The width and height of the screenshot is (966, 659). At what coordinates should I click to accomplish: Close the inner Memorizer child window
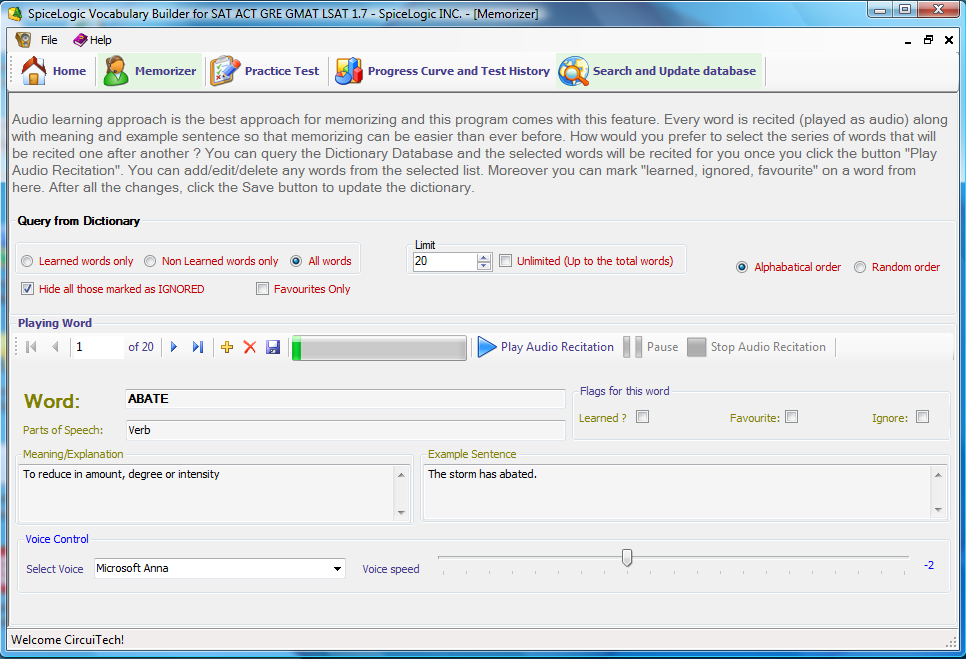click(949, 40)
